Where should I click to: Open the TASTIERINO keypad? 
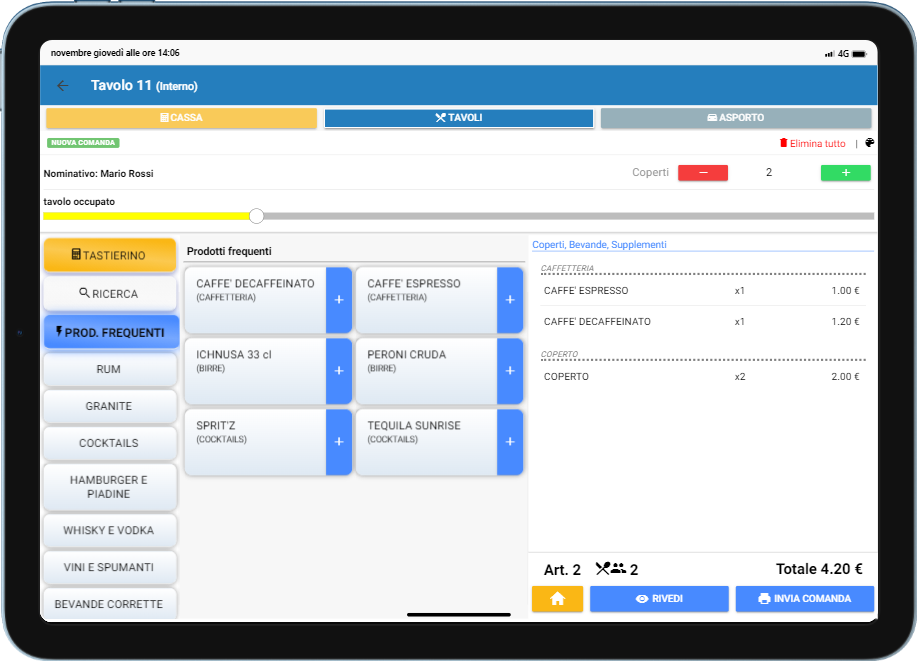pyautogui.click(x=109, y=255)
